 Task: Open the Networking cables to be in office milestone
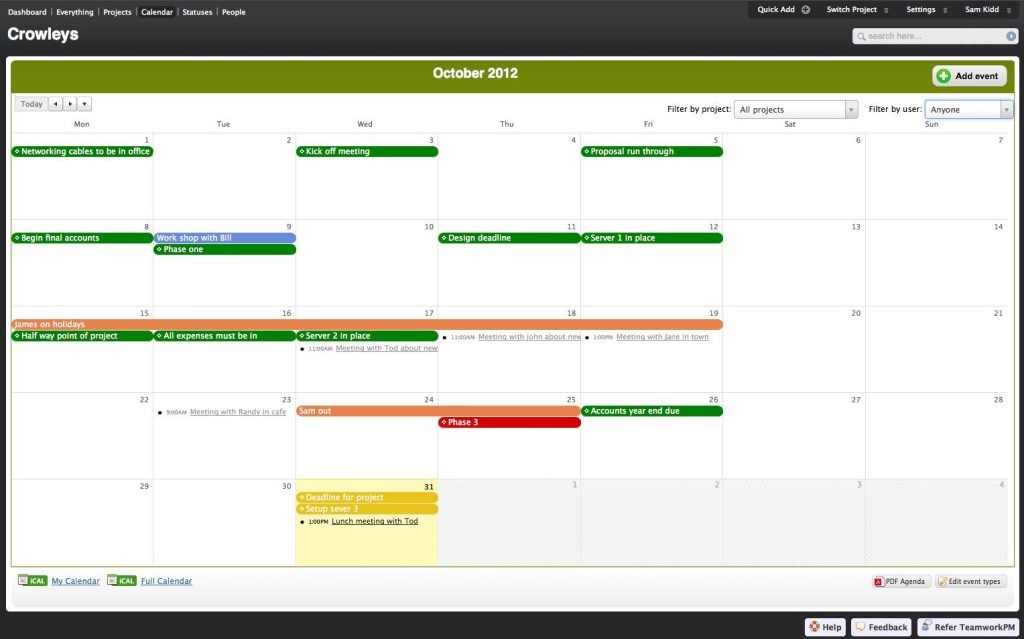[82, 152]
